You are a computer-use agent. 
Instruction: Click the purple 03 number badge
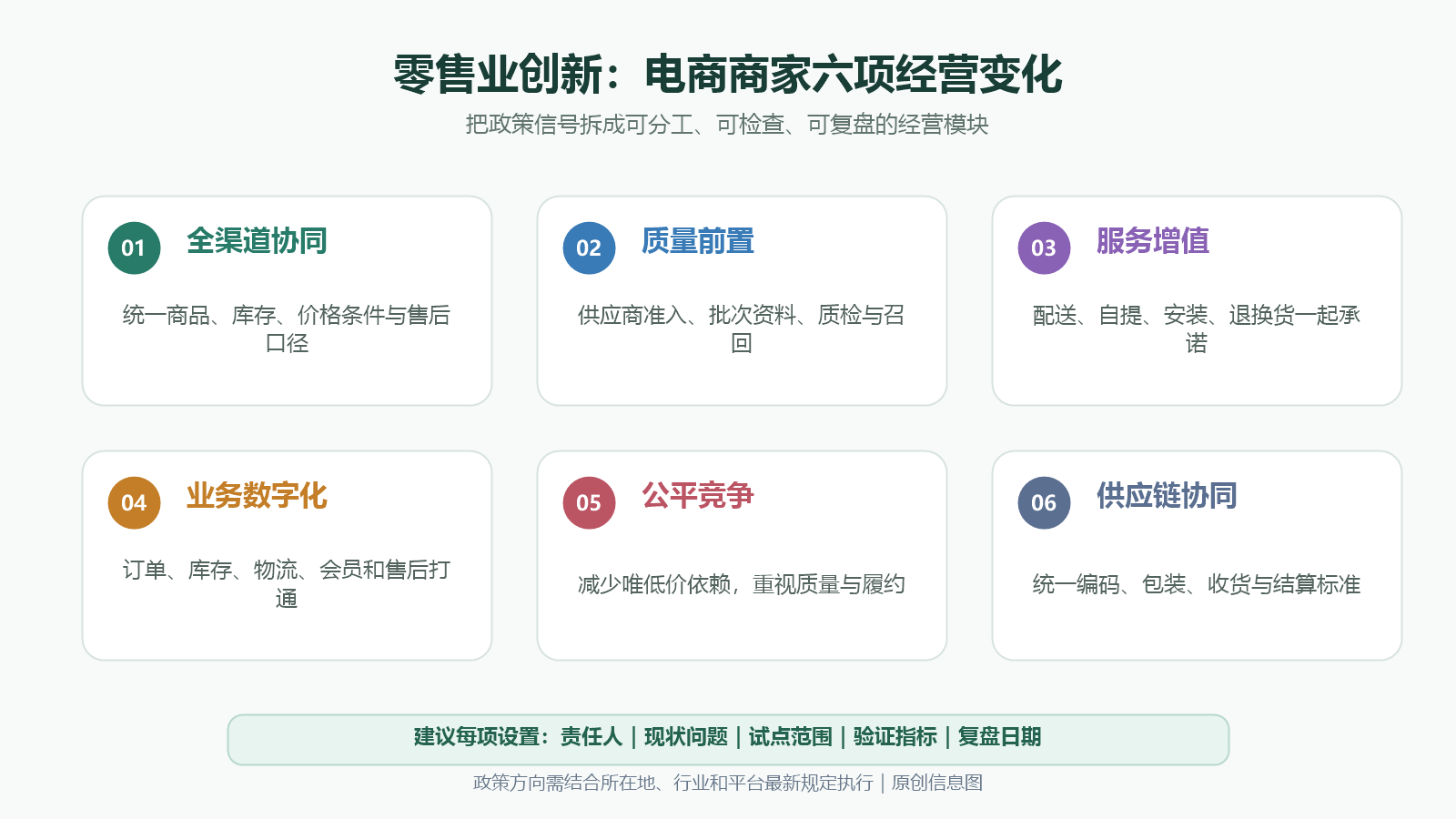pos(1044,248)
